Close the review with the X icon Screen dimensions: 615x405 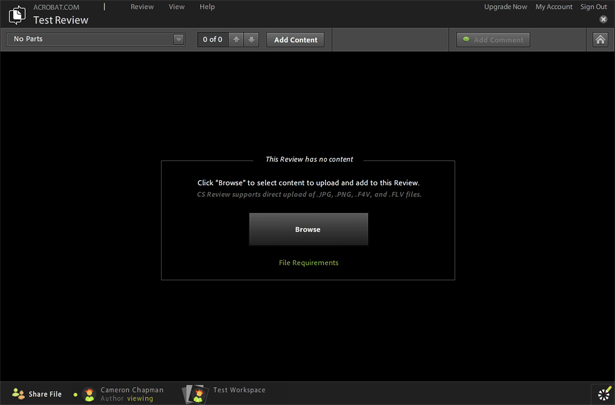pos(603,19)
